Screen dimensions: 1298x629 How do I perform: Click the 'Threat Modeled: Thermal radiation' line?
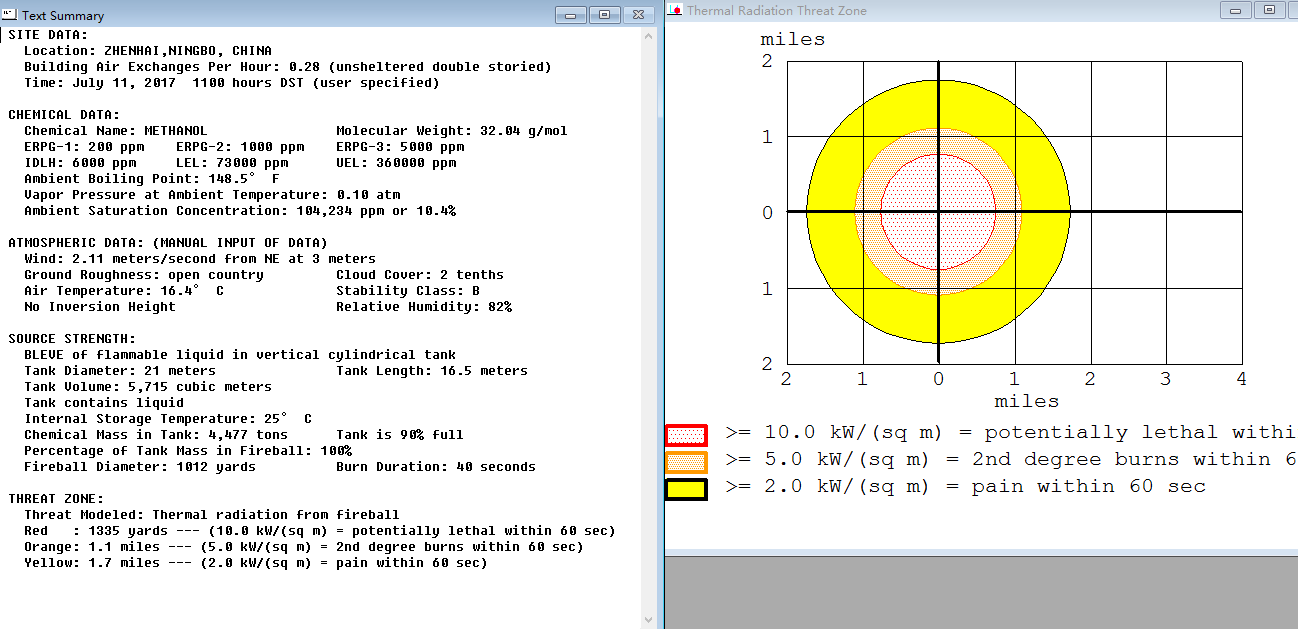[x=211, y=515]
